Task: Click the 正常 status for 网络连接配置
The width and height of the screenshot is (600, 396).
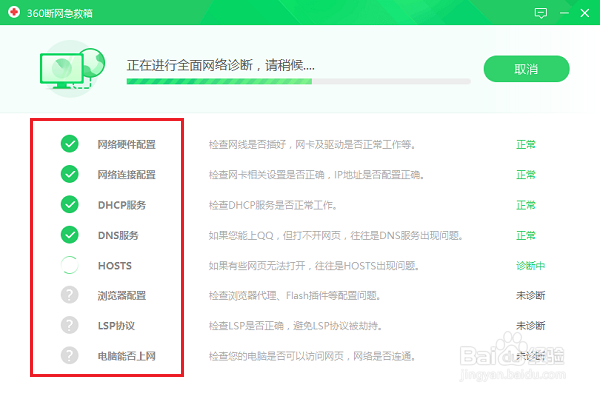Action: [526, 174]
